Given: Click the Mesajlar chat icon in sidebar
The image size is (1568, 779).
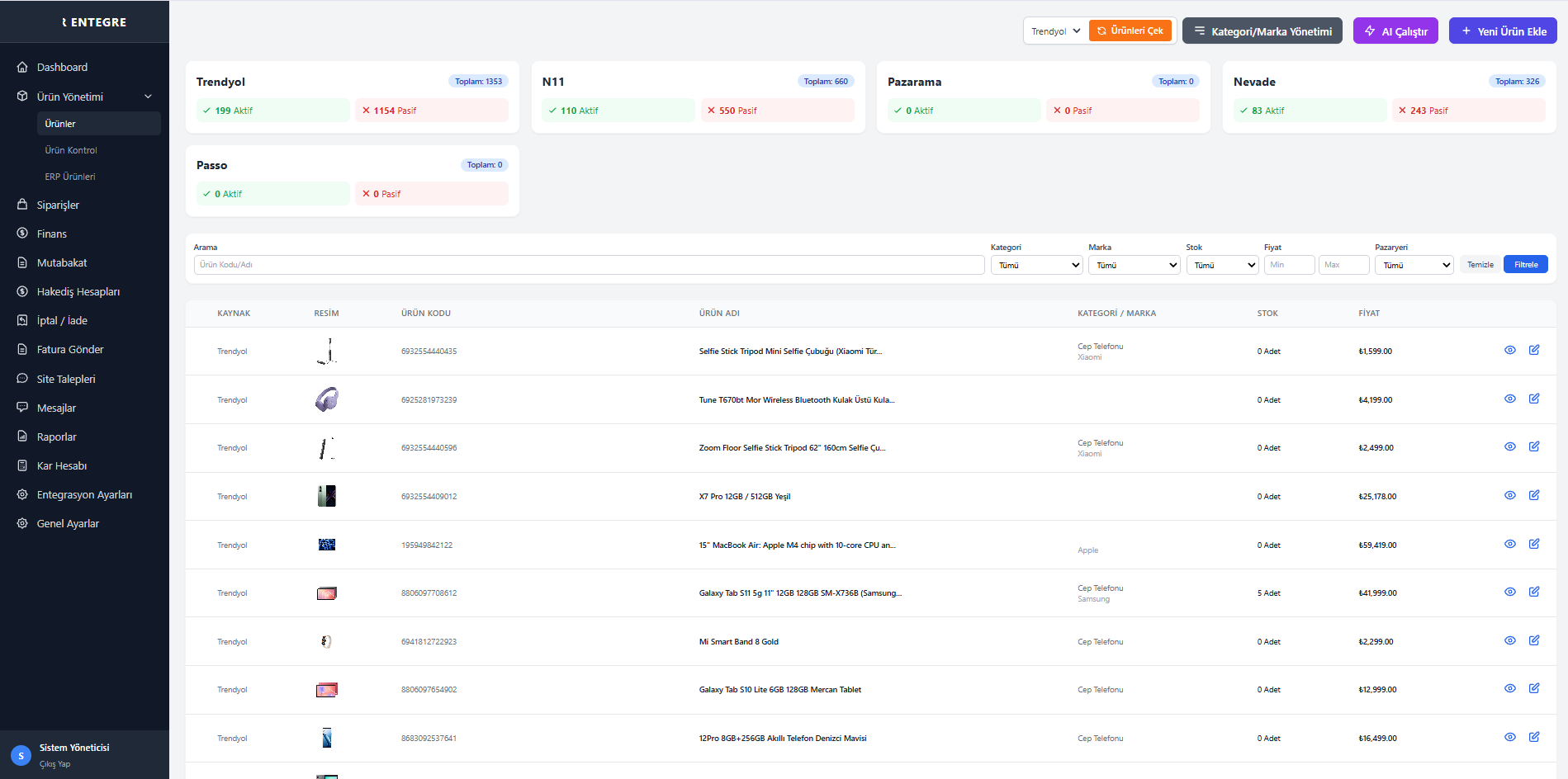Looking at the screenshot, I should point(22,408).
